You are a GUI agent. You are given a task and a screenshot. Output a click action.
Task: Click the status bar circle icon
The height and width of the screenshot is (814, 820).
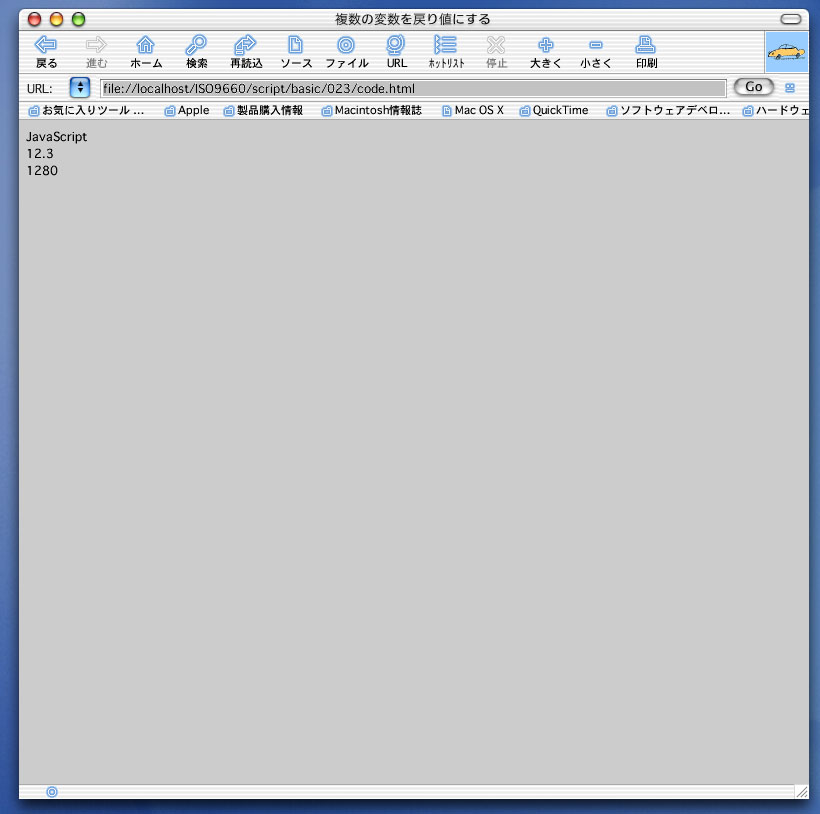pyautogui.click(x=52, y=792)
